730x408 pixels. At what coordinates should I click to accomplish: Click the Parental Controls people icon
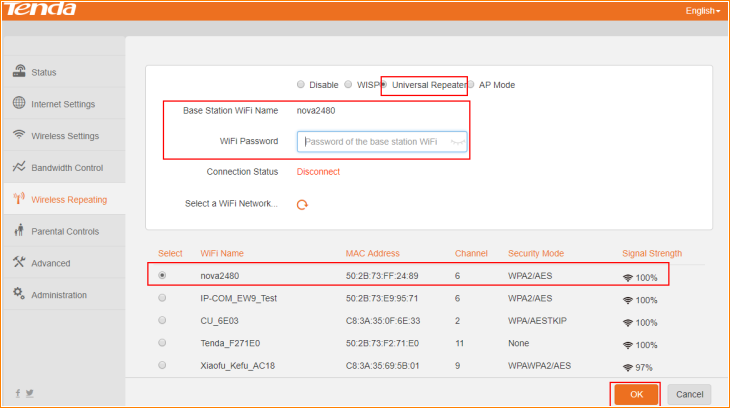18,231
